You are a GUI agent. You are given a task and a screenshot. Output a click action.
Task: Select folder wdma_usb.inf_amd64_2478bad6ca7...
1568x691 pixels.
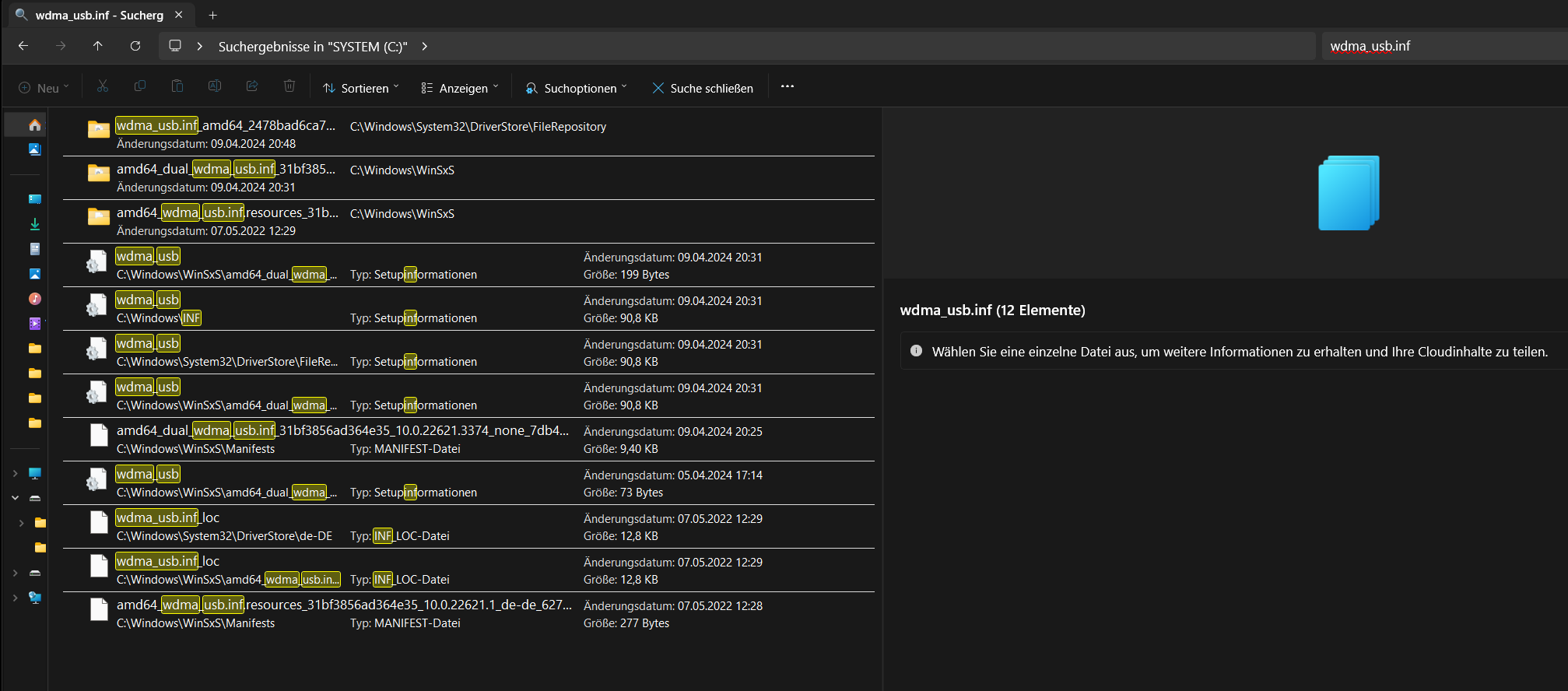[x=468, y=134]
